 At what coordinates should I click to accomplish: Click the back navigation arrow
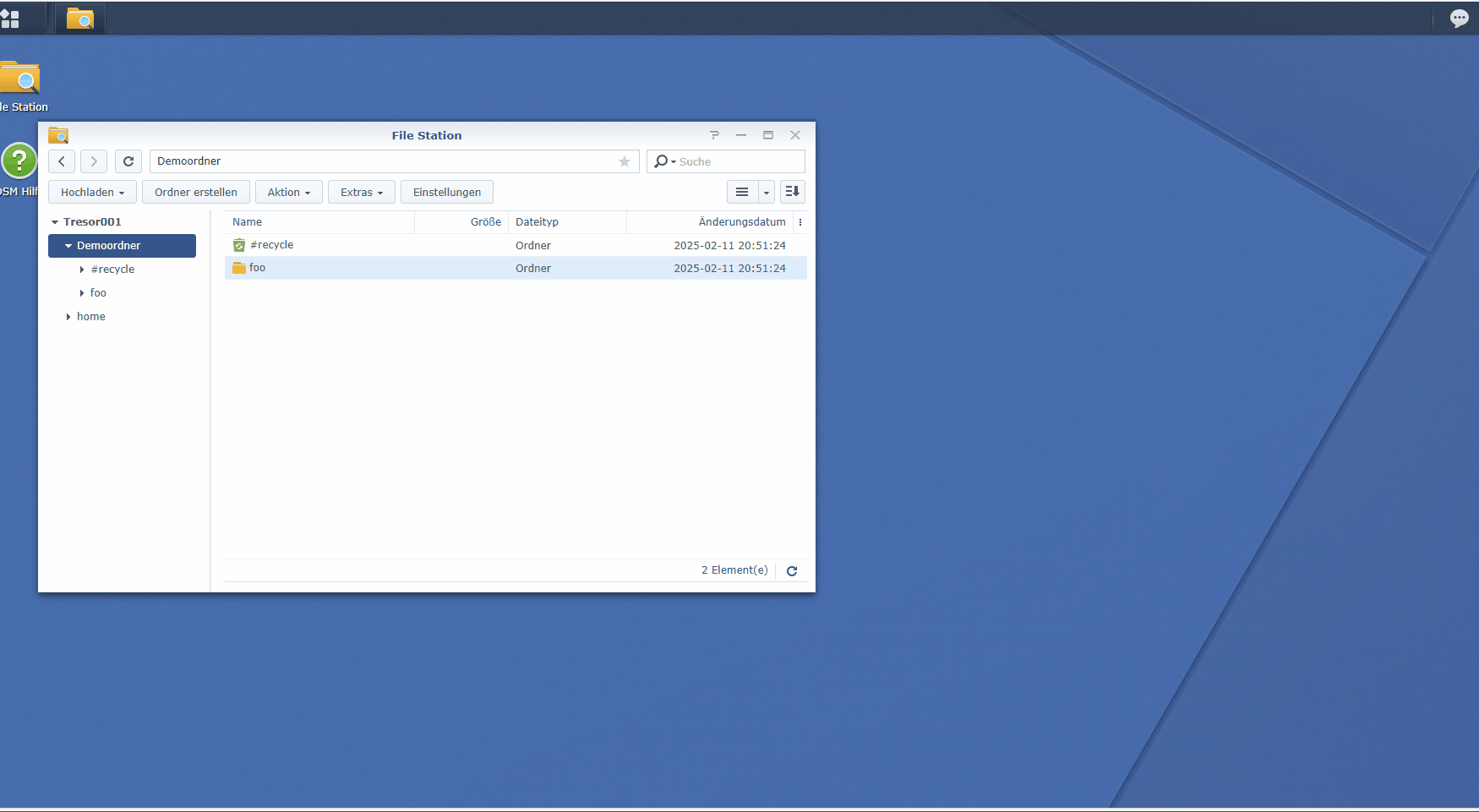[x=62, y=161]
